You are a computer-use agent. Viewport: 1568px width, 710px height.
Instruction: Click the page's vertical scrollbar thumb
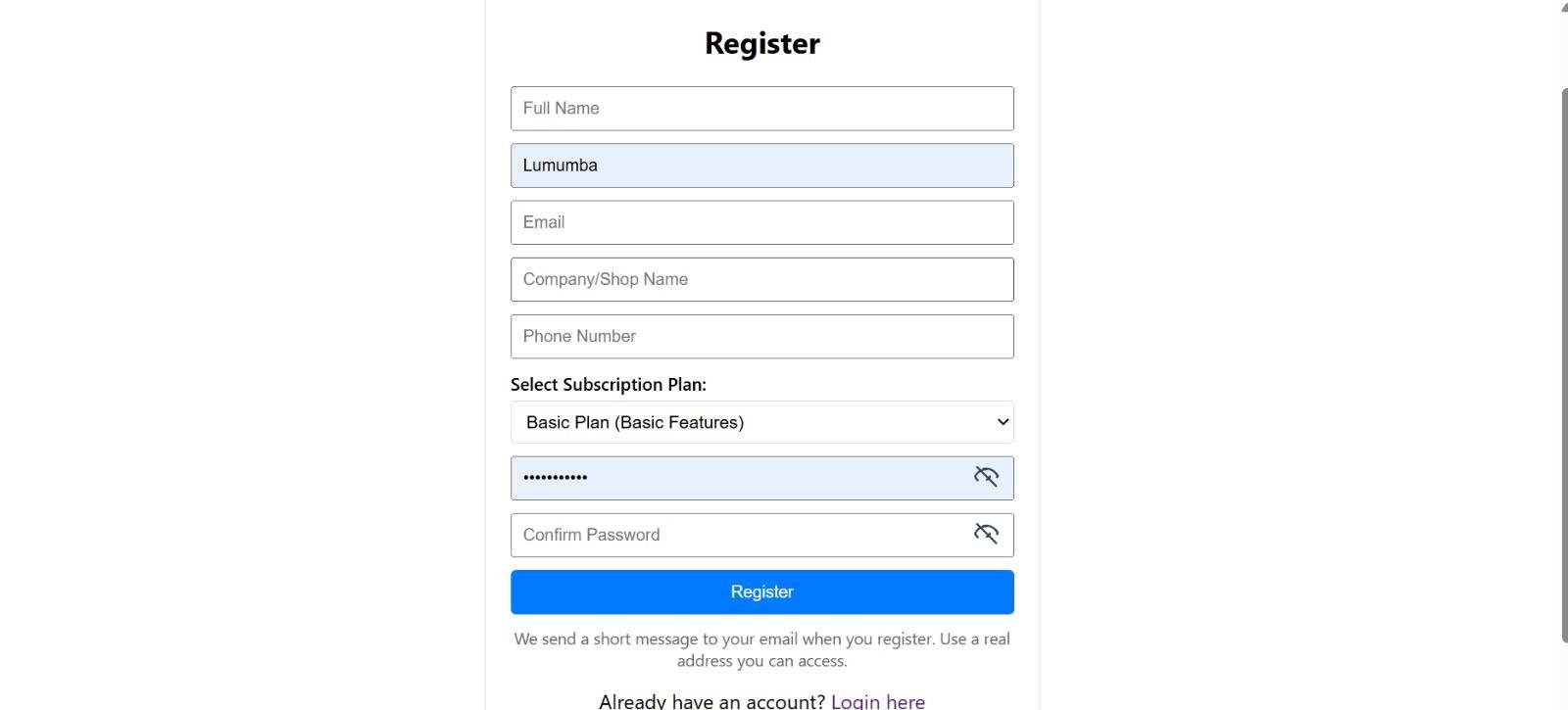tap(1564, 364)
